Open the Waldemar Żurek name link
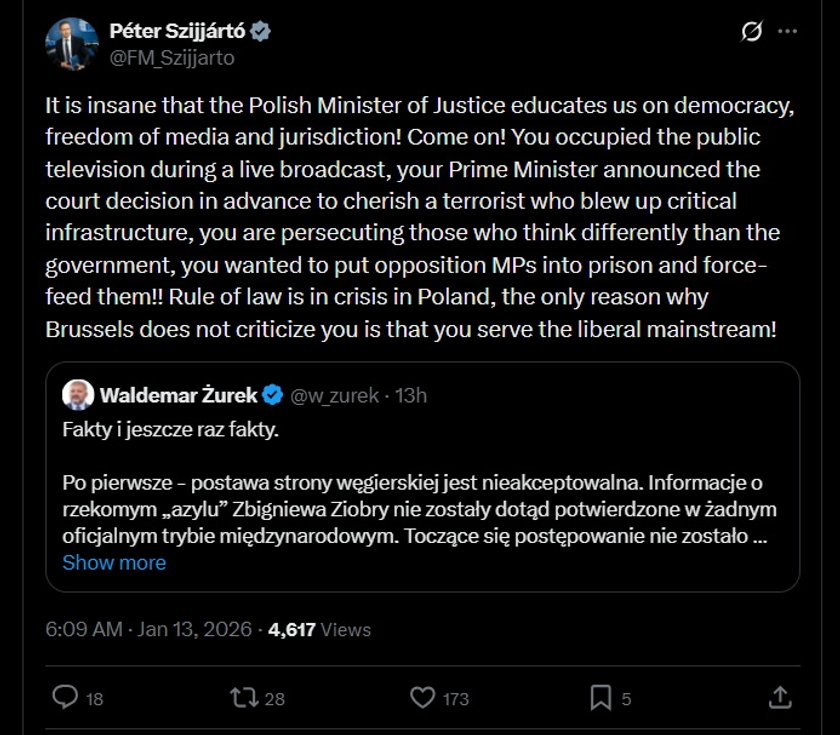Viewport: 840px width, 735px height. coord(176,395)
